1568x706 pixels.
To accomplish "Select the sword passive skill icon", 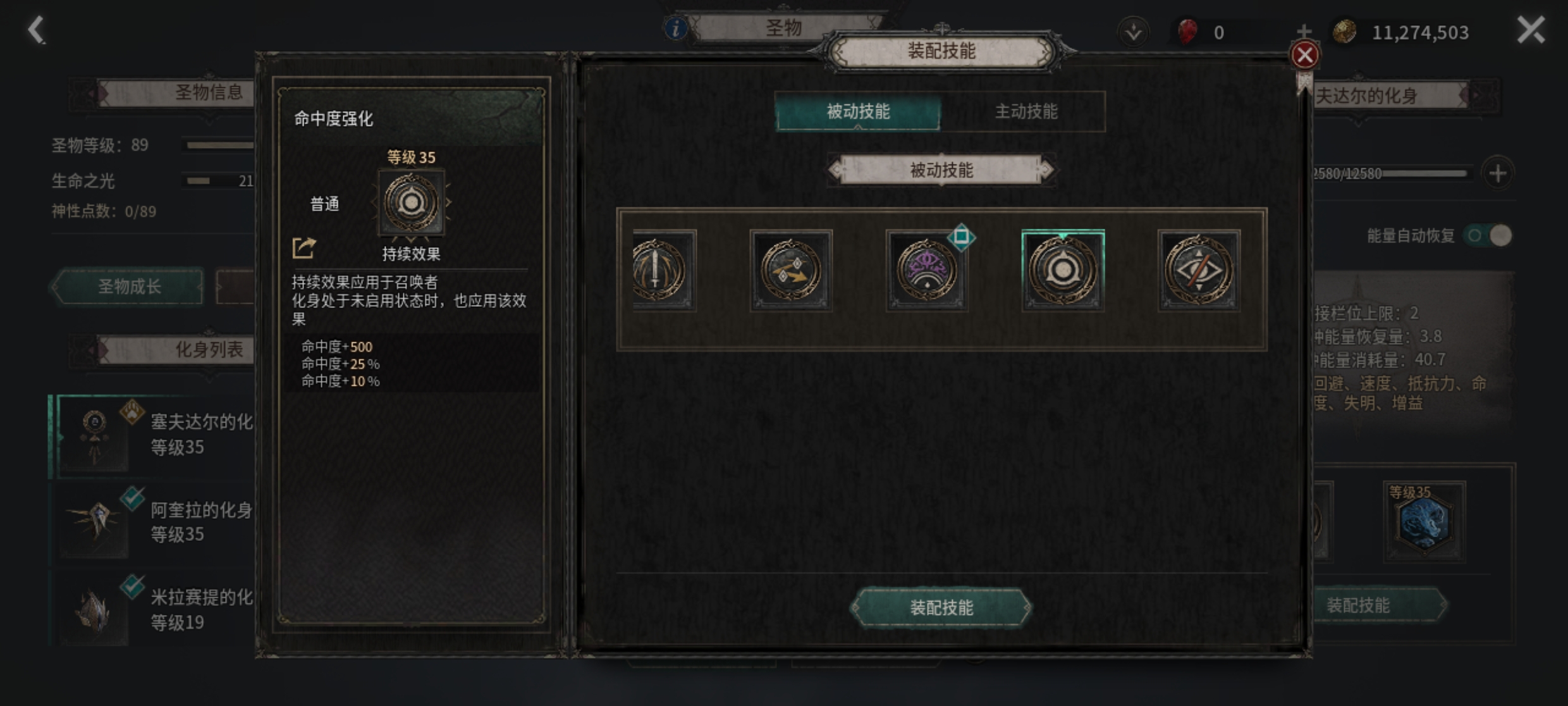I will (663, 270).
